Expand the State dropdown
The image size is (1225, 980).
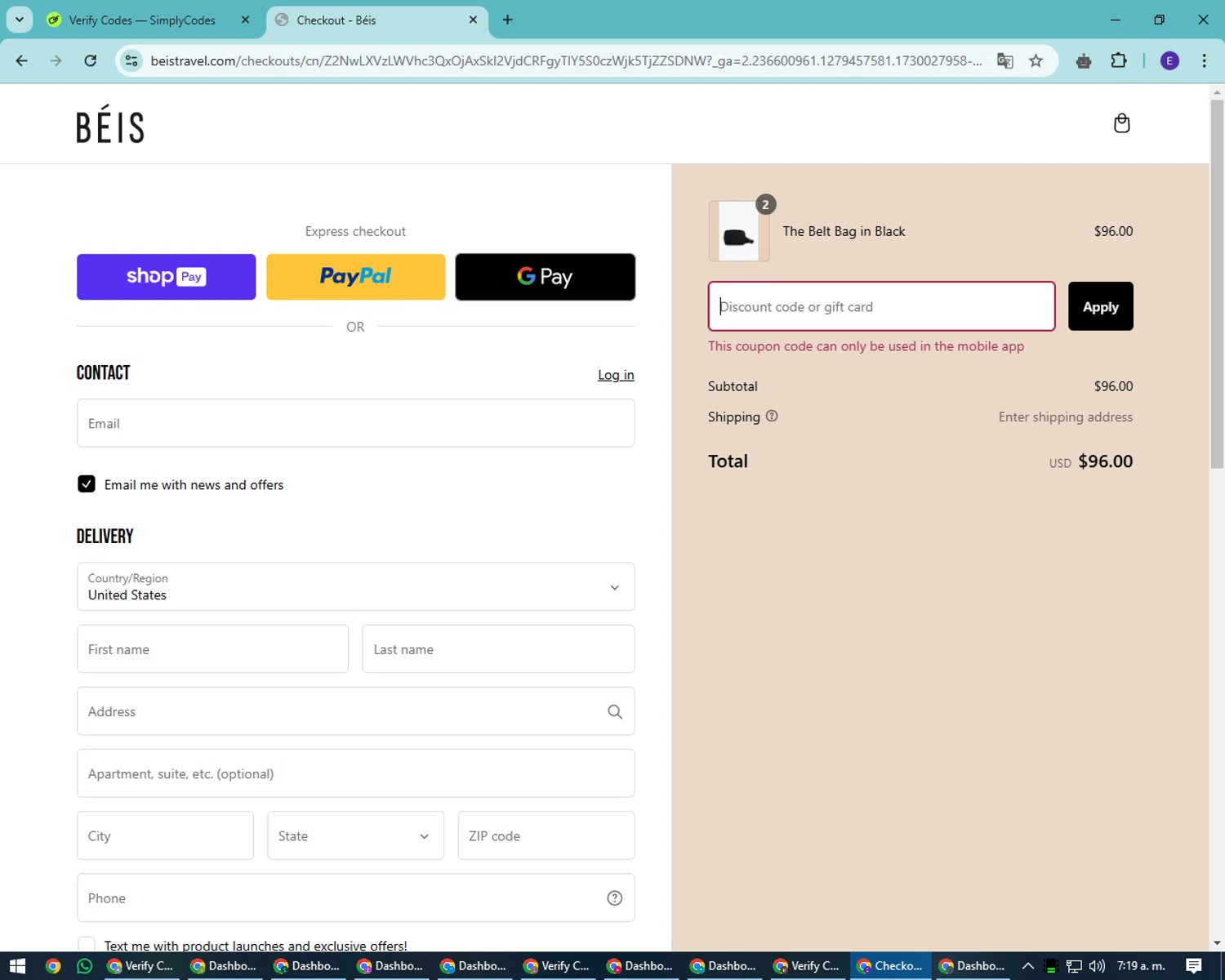(x=355, y=835)
